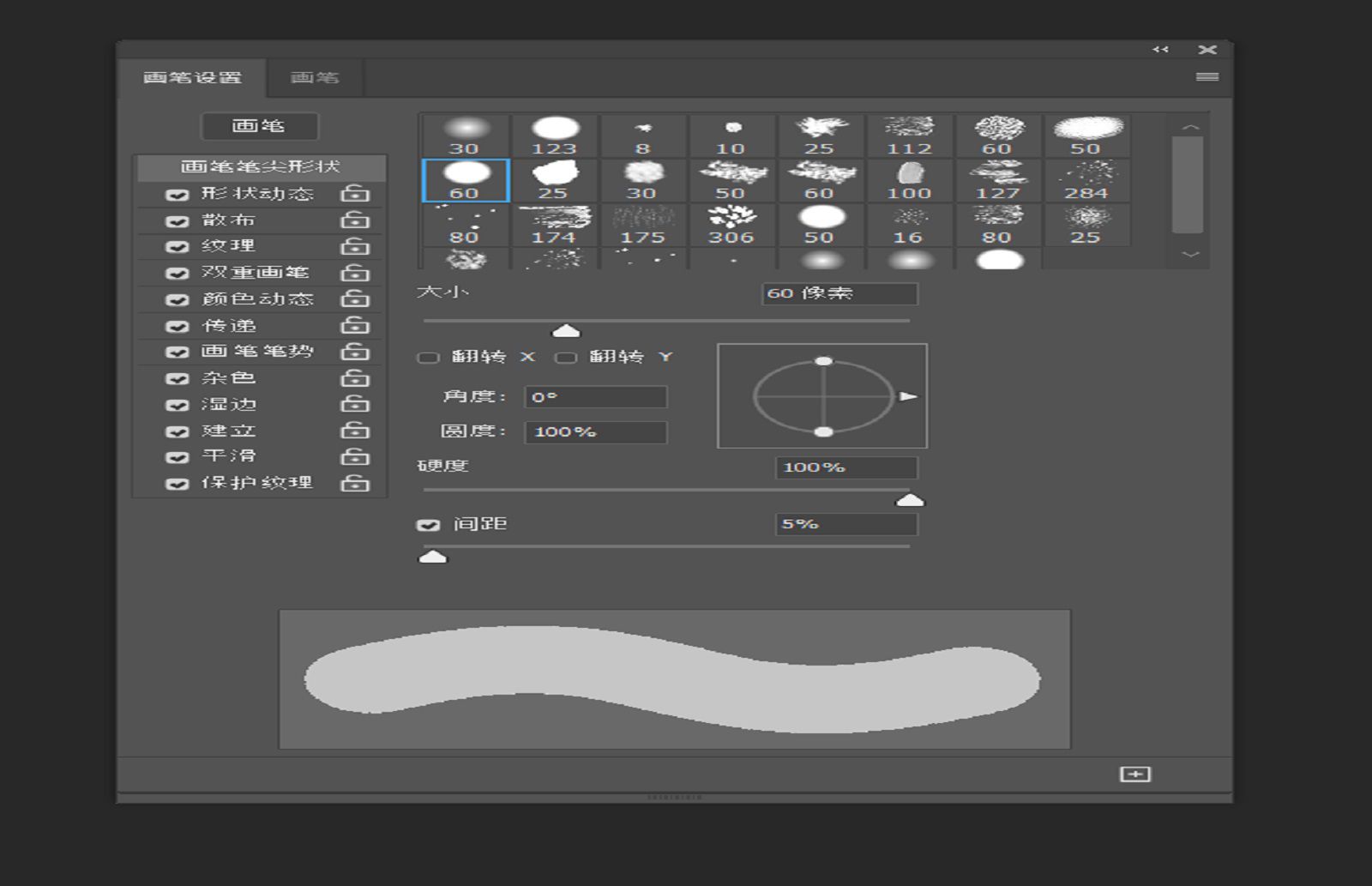Toggle the 双重画笔 checkbox
This screenshot has width=1372, height=886.
point(177,274)
